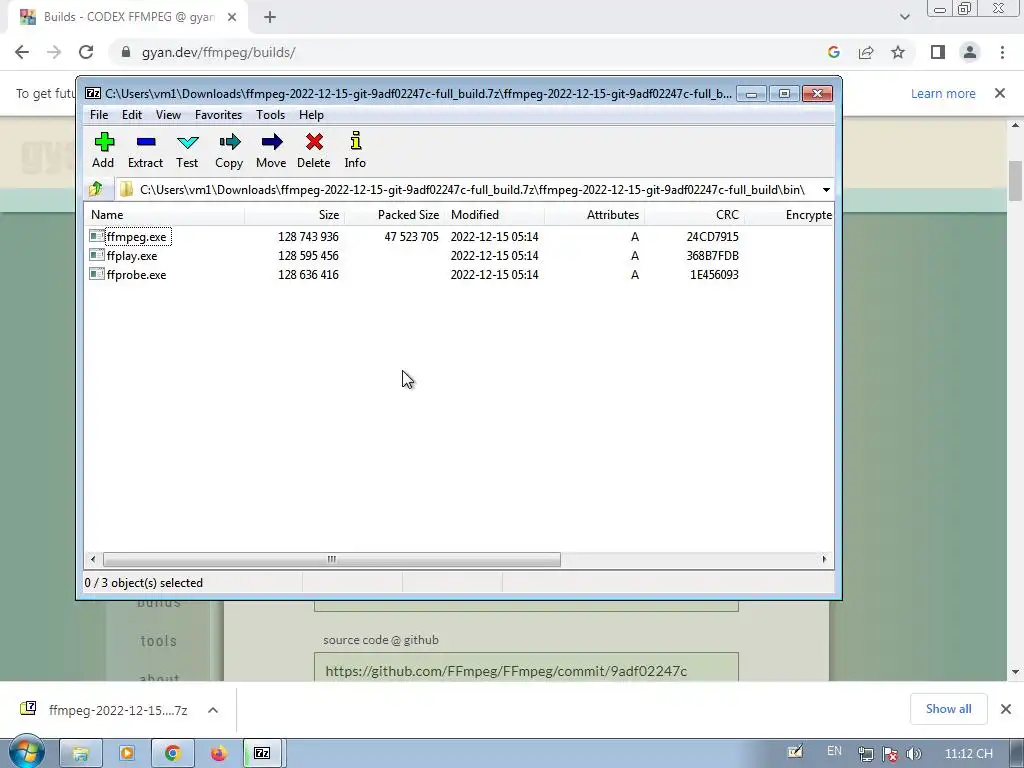This screenshot has width=1024, height=768.
Task: Select the ffplay.exe file name
Action: click(x=132, y=255)
